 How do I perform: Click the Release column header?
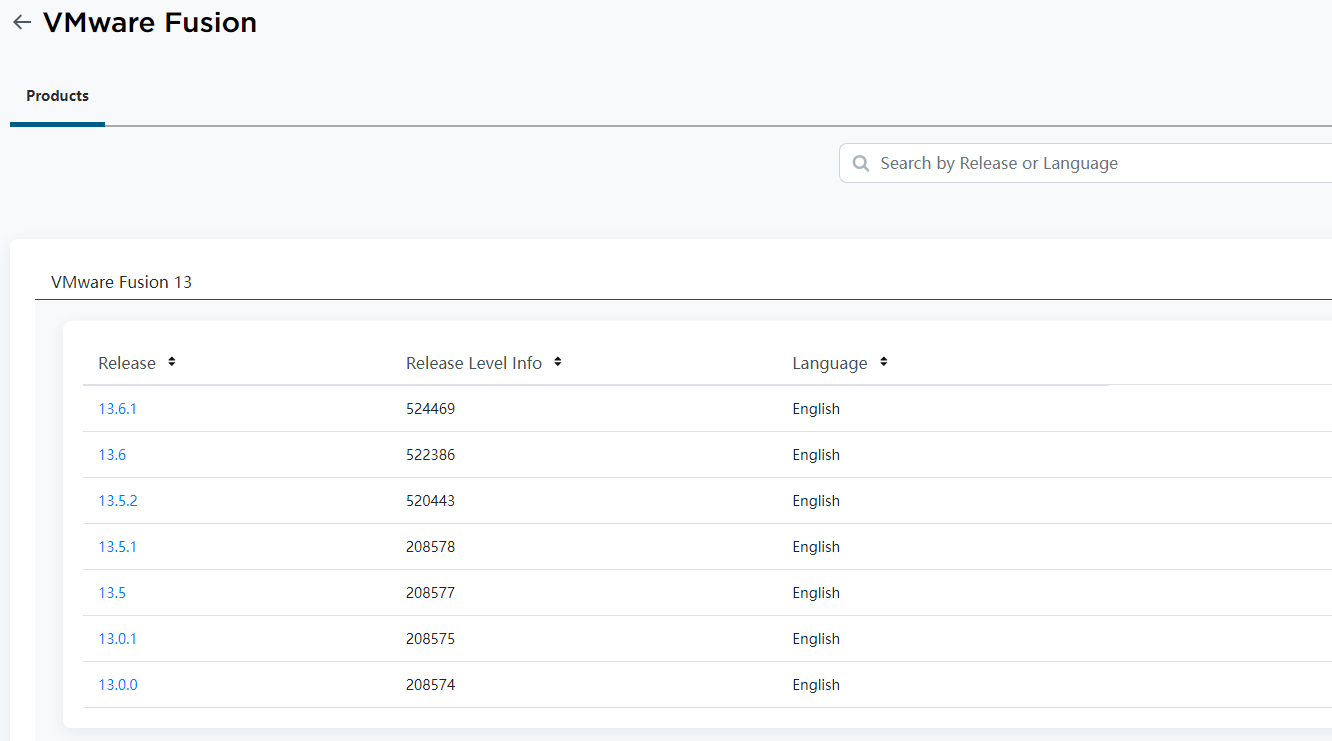pos(127,363)
